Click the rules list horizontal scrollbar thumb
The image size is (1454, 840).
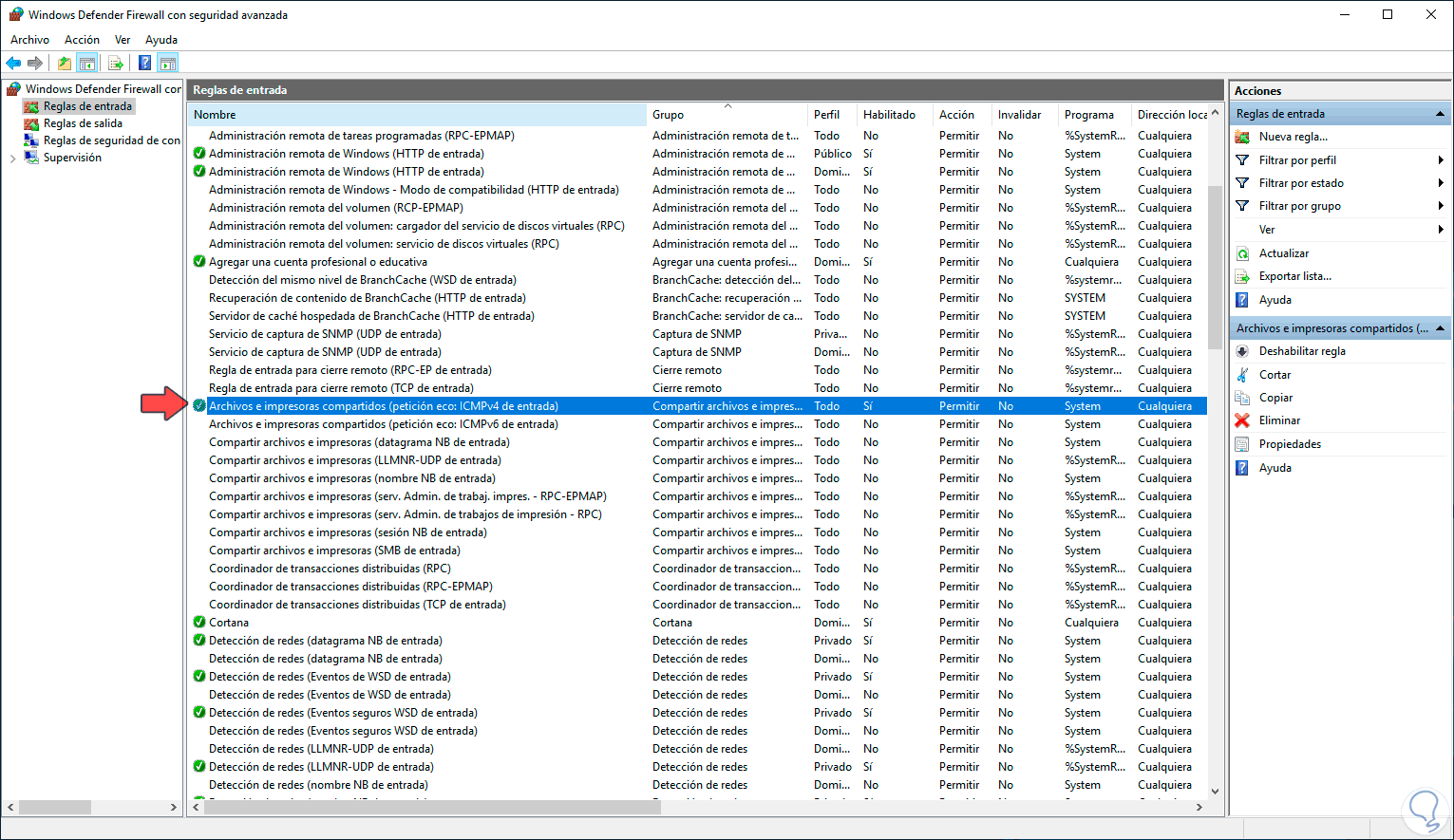tap(432, 807)
